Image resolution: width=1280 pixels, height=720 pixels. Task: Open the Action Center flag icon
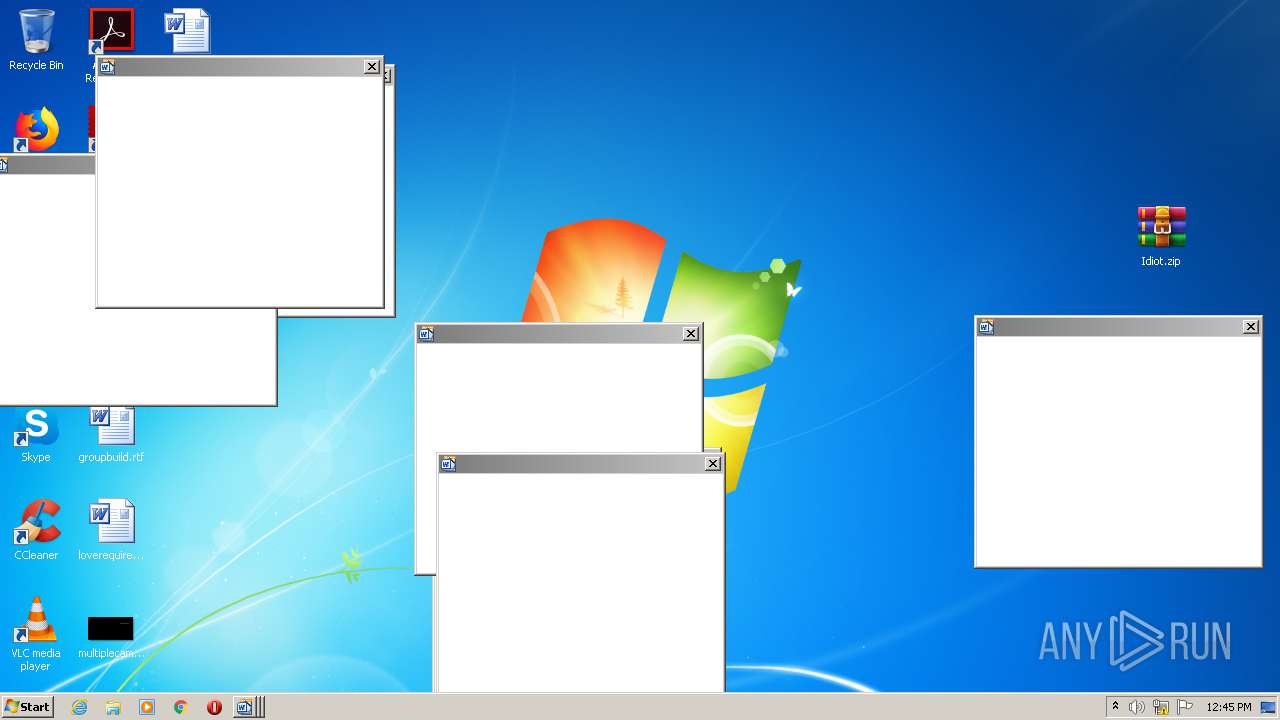tap(1184, 707)
